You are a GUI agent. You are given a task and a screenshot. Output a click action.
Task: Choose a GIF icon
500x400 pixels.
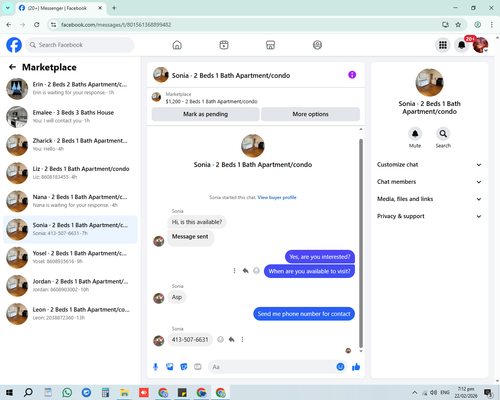(x=198, y=367)
